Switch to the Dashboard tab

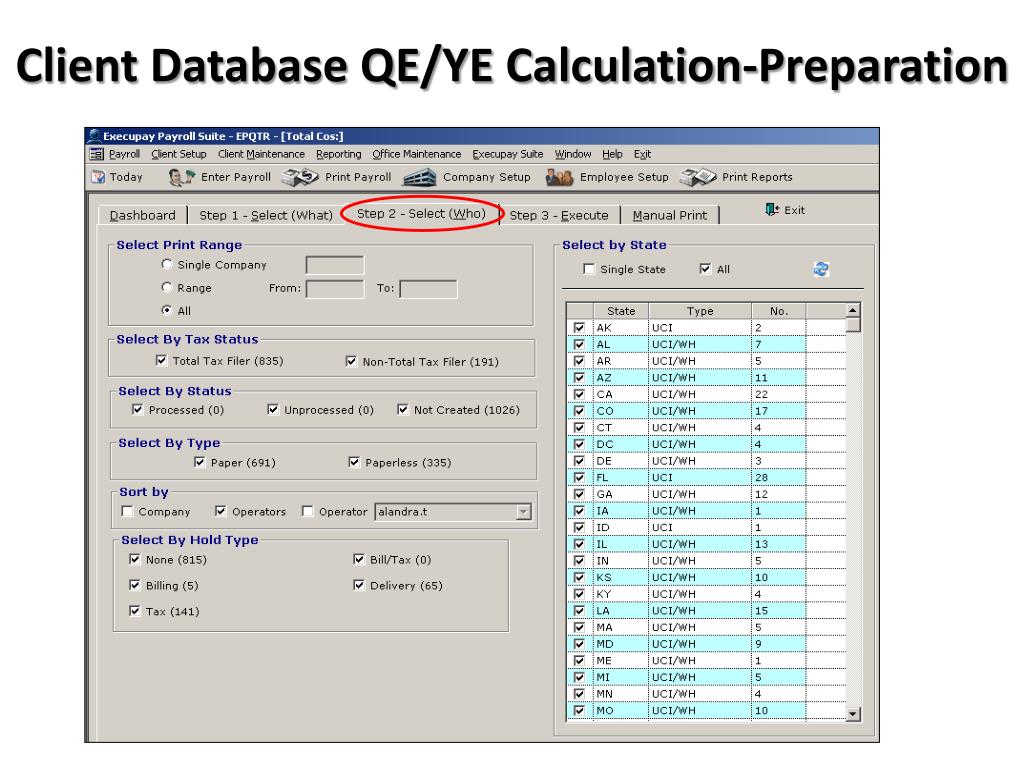pyautogui.click(x=142, y=216)
